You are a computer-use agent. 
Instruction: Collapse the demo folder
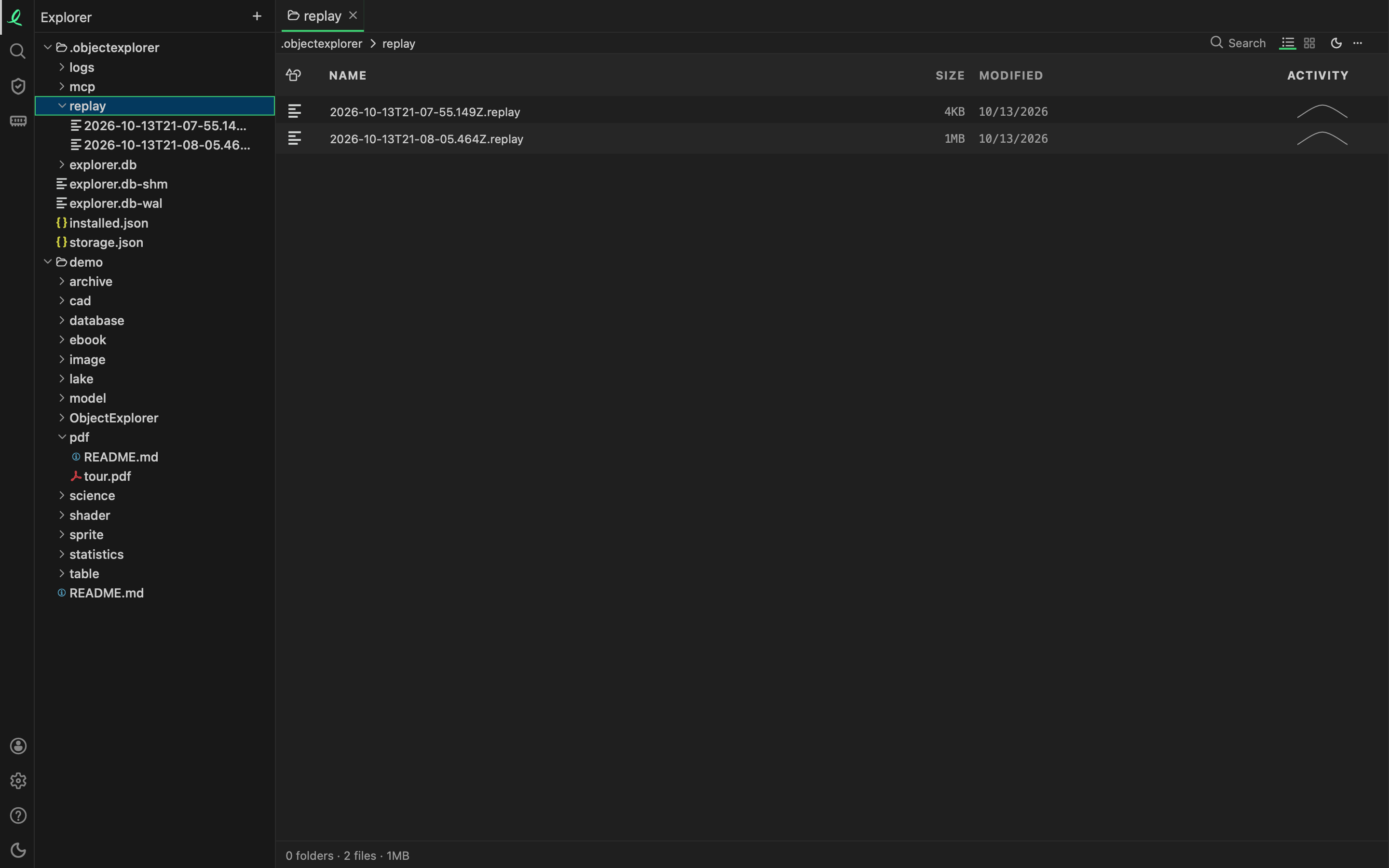tap(48, 262)
